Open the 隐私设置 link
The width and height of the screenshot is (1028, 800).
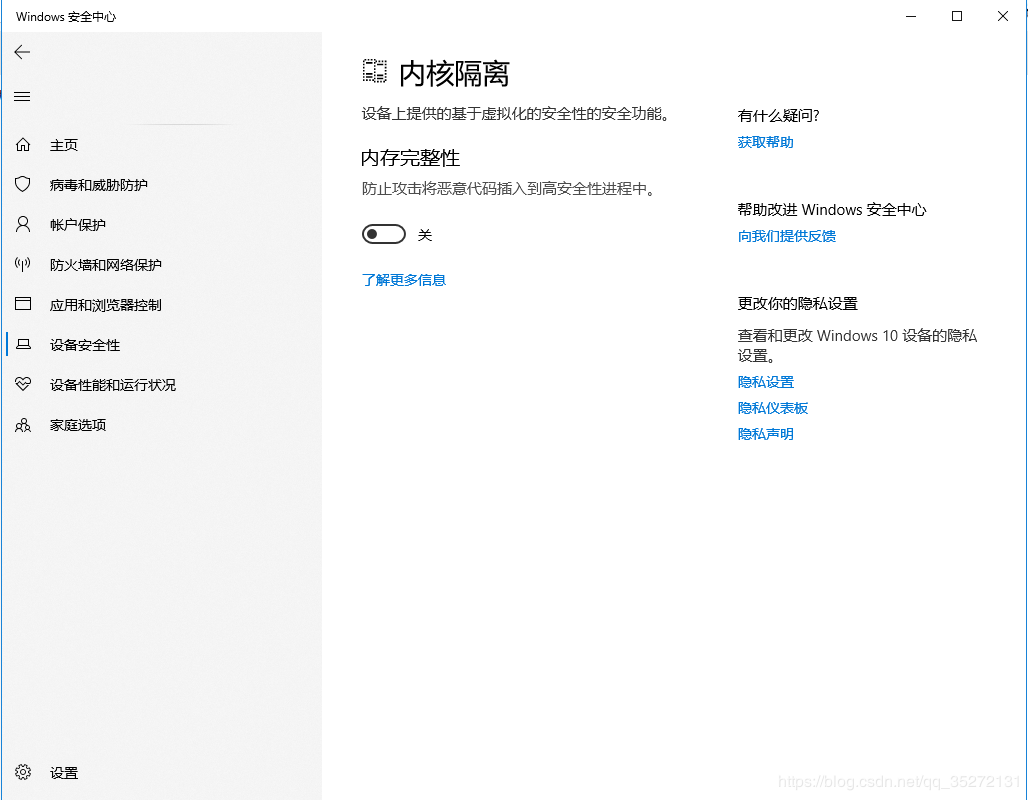(765, 382)
